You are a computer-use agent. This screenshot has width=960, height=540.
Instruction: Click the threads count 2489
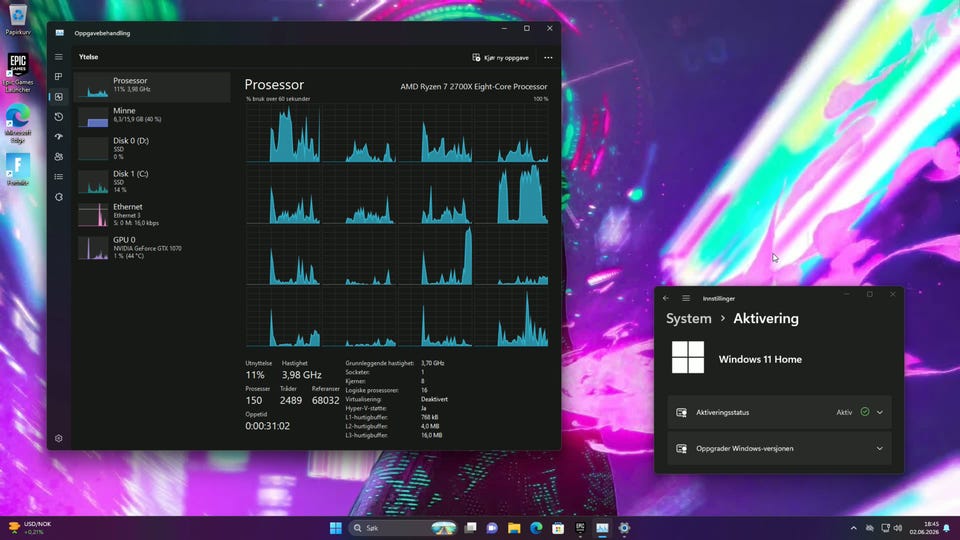point(291,400)
